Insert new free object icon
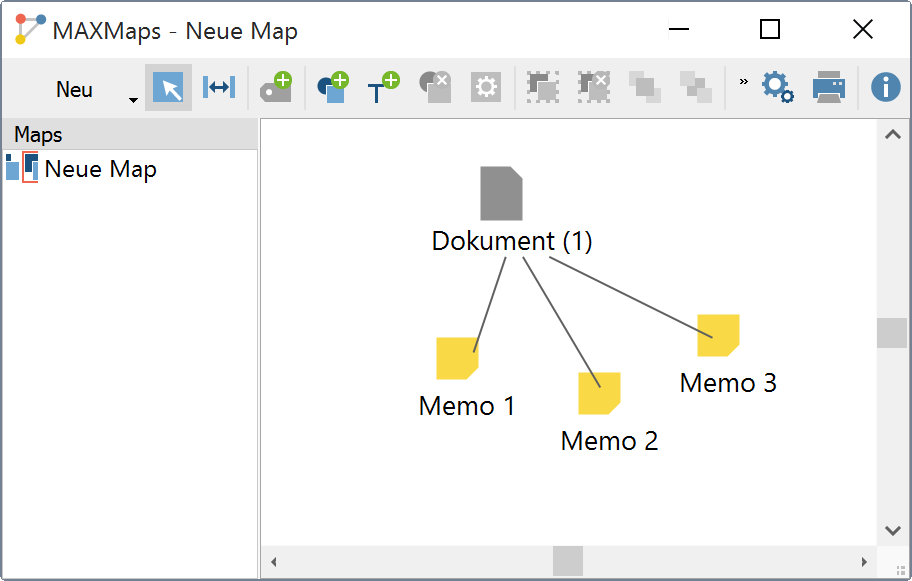This screenshot has width=912, height=581. tap(333, 87)
